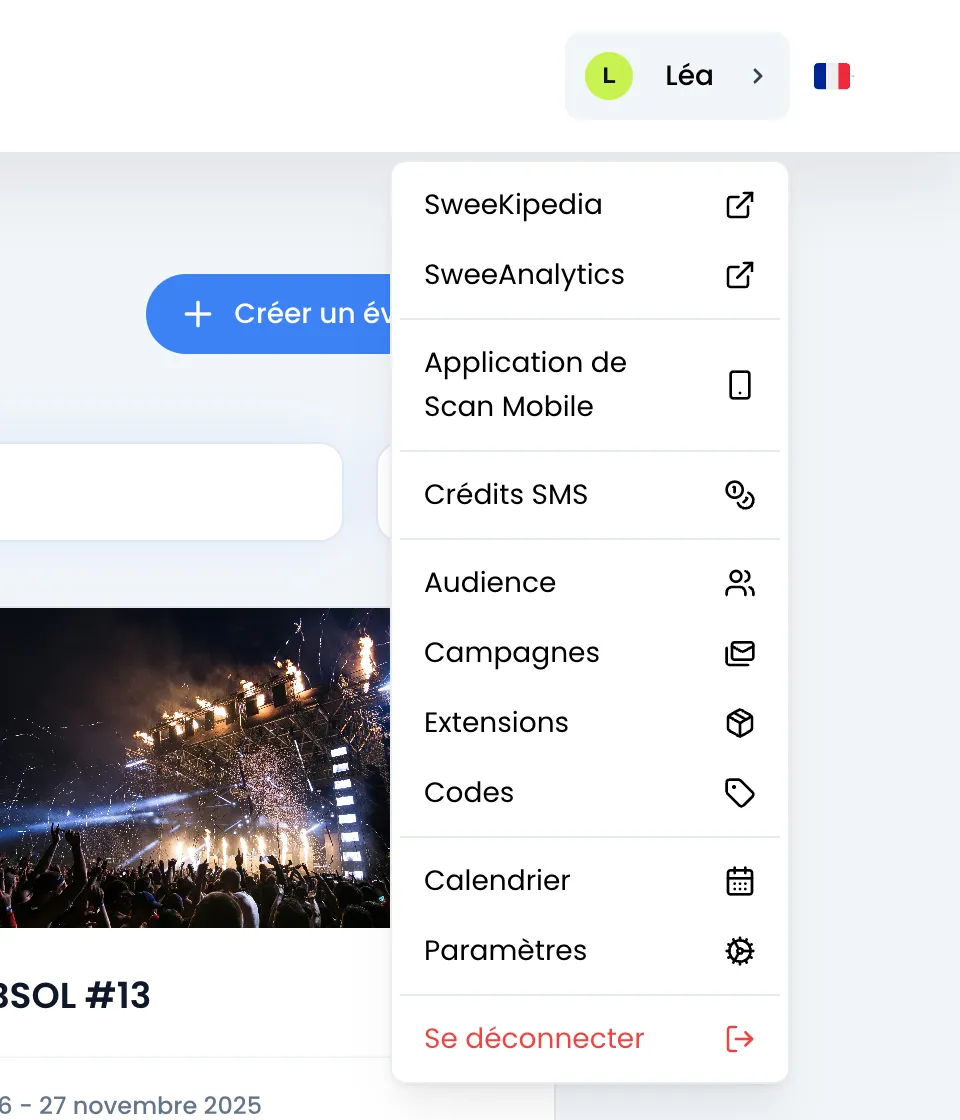
Task: Choose Se déconnecter to log out
Action: (x=589, y=1039)
